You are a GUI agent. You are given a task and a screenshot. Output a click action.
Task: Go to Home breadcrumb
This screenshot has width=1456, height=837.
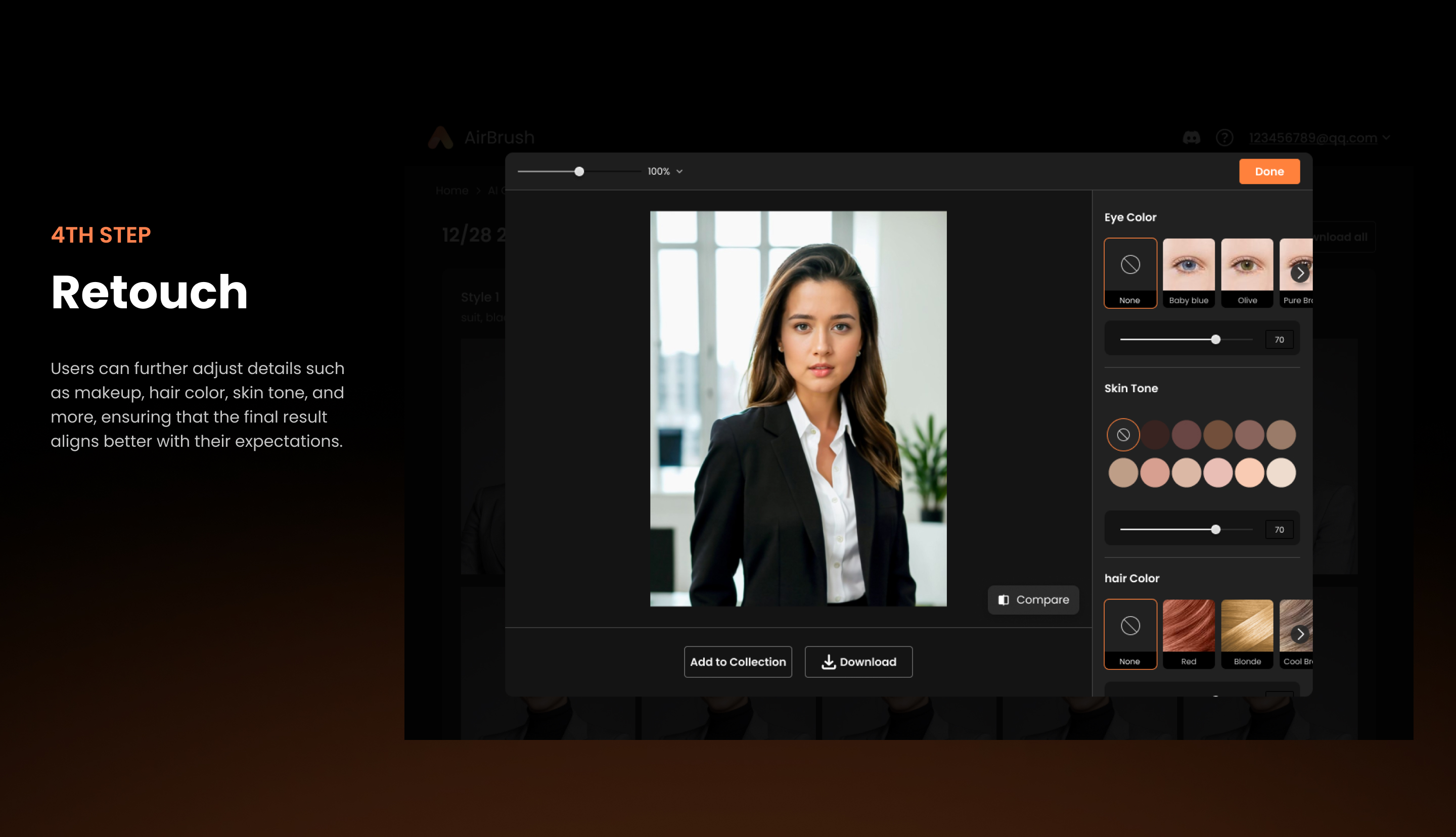[452, 190]
